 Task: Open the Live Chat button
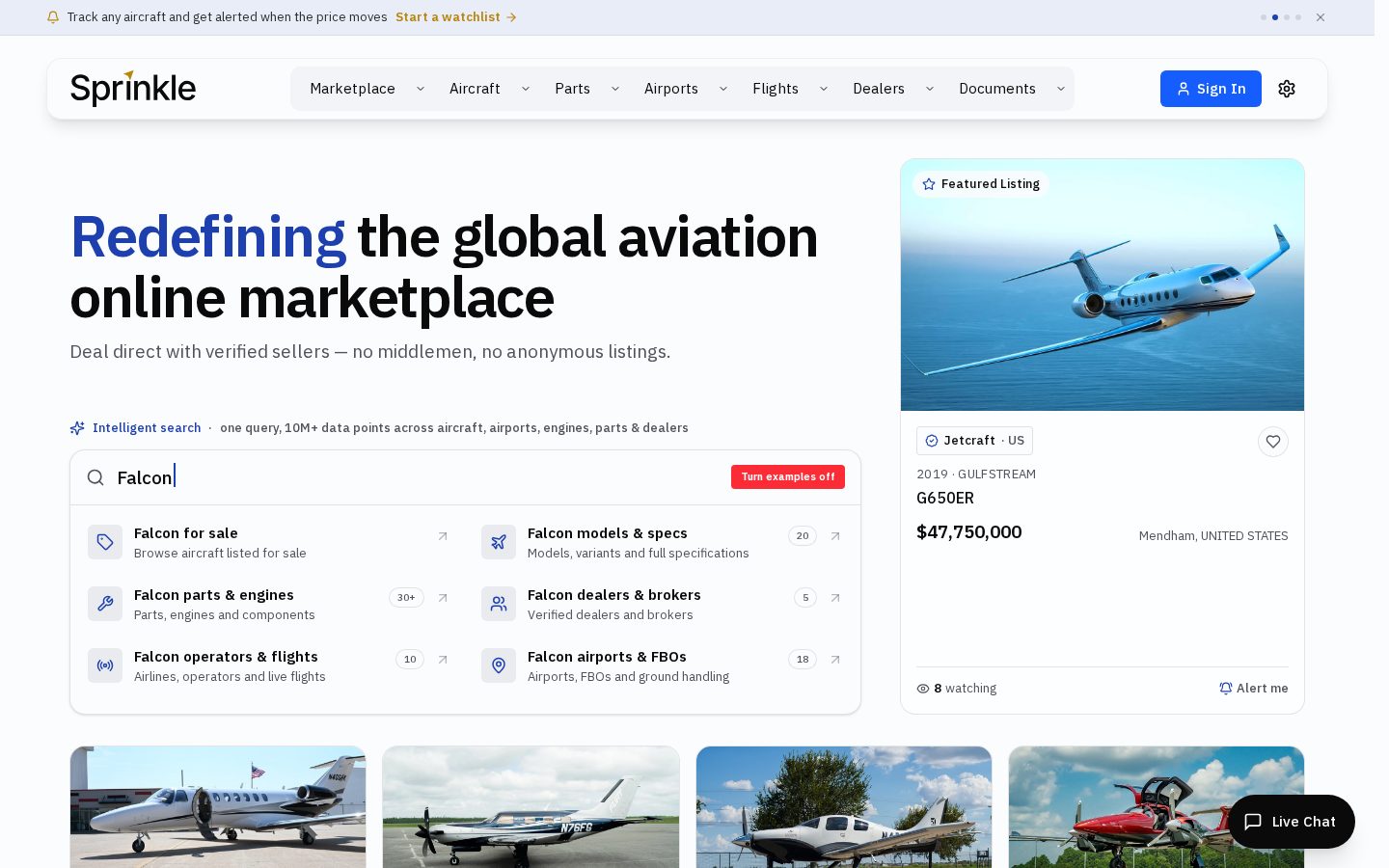(1292, 822)
